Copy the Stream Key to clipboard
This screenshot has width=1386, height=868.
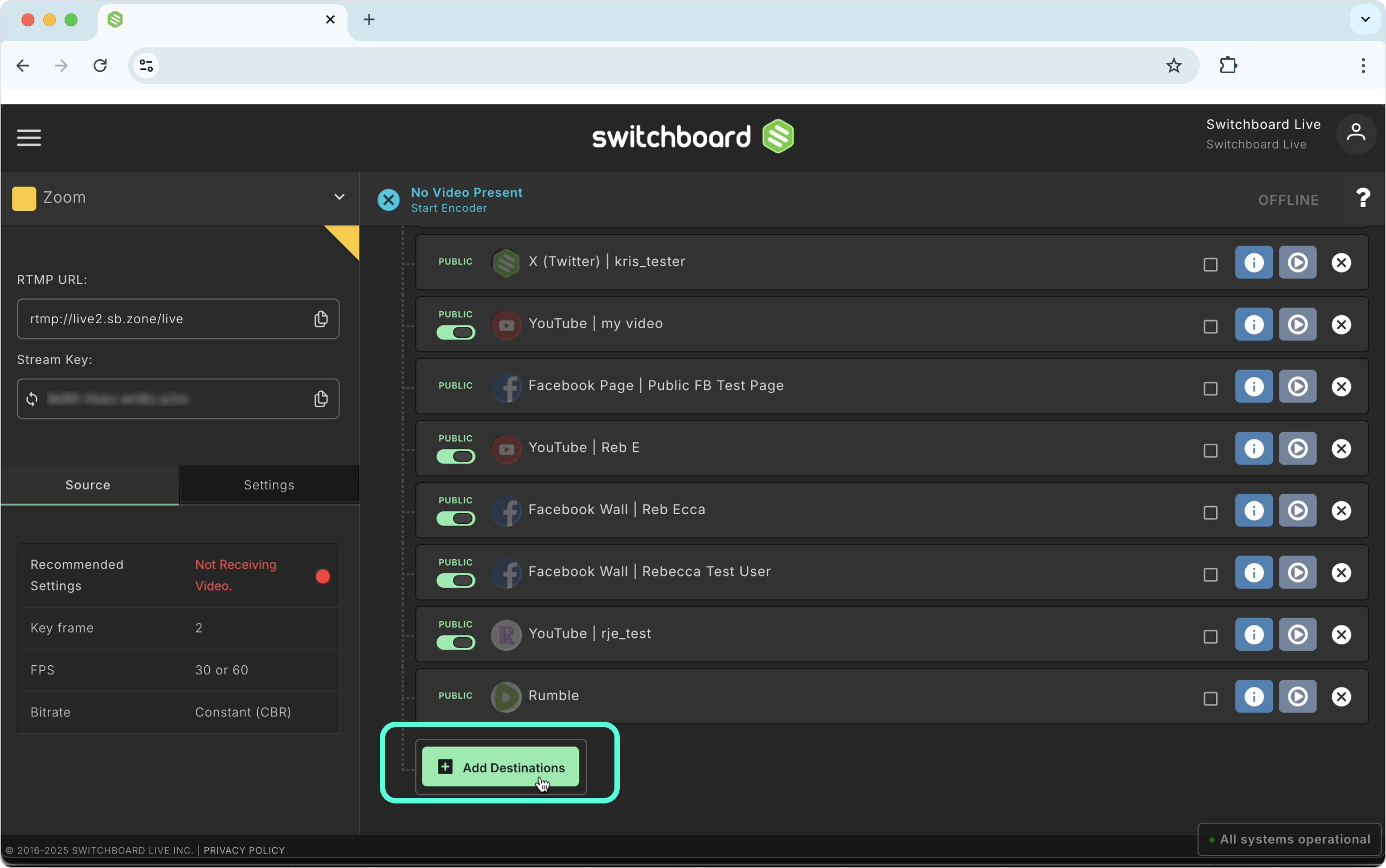pos(321,399)
